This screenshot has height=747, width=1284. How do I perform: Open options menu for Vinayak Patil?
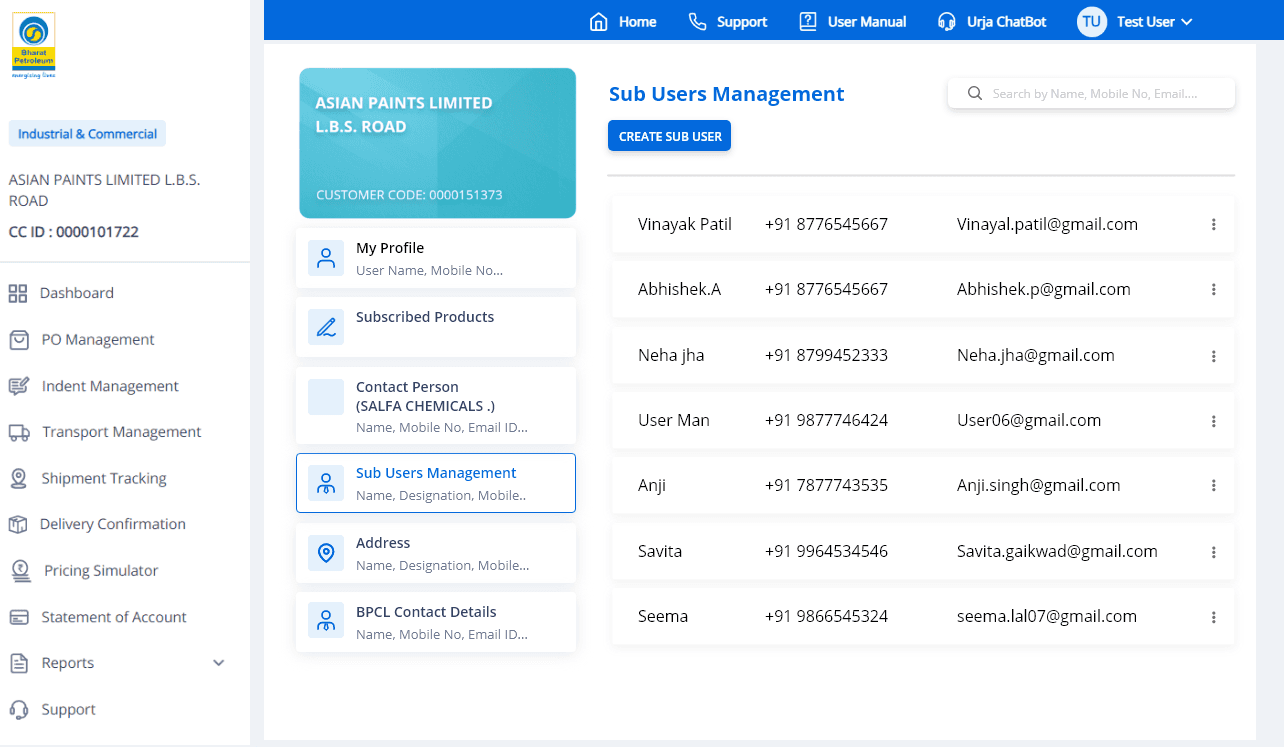click(1213, 225)
